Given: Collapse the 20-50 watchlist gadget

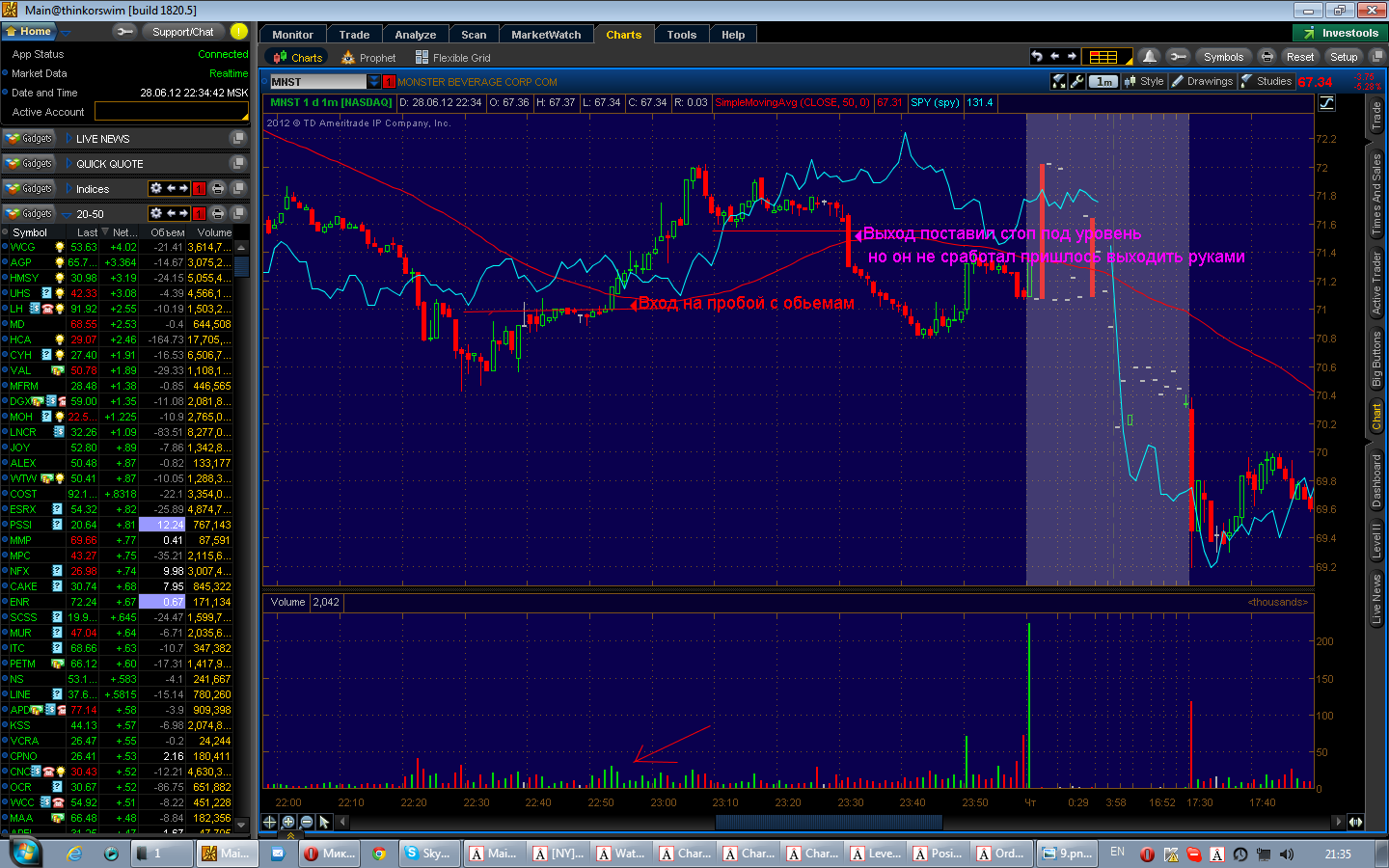Looking at the screenshot, I should click(67, 214).
